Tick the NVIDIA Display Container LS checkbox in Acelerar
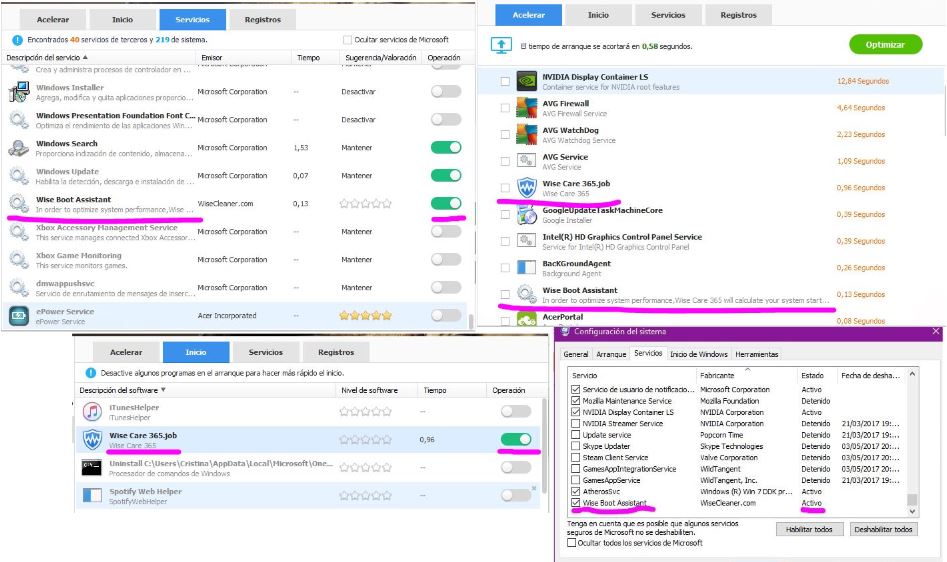Screen dimensions: 947x562 pos(505,81)
